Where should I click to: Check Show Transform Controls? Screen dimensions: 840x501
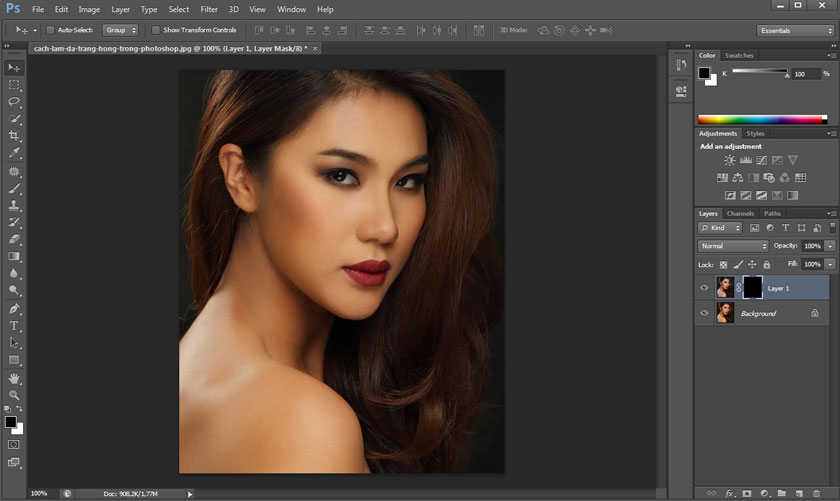coord(155,30)
